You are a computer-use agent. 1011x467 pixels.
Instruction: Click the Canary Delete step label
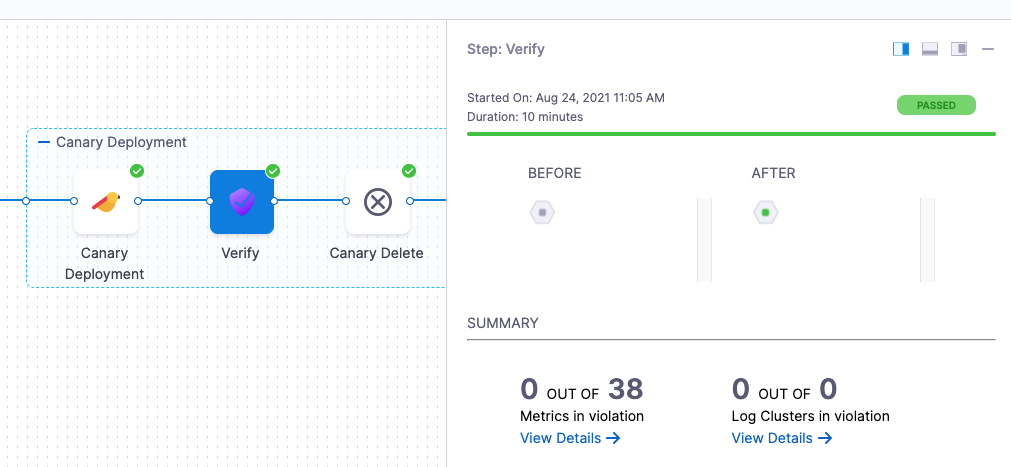click(x=376, y=253)
